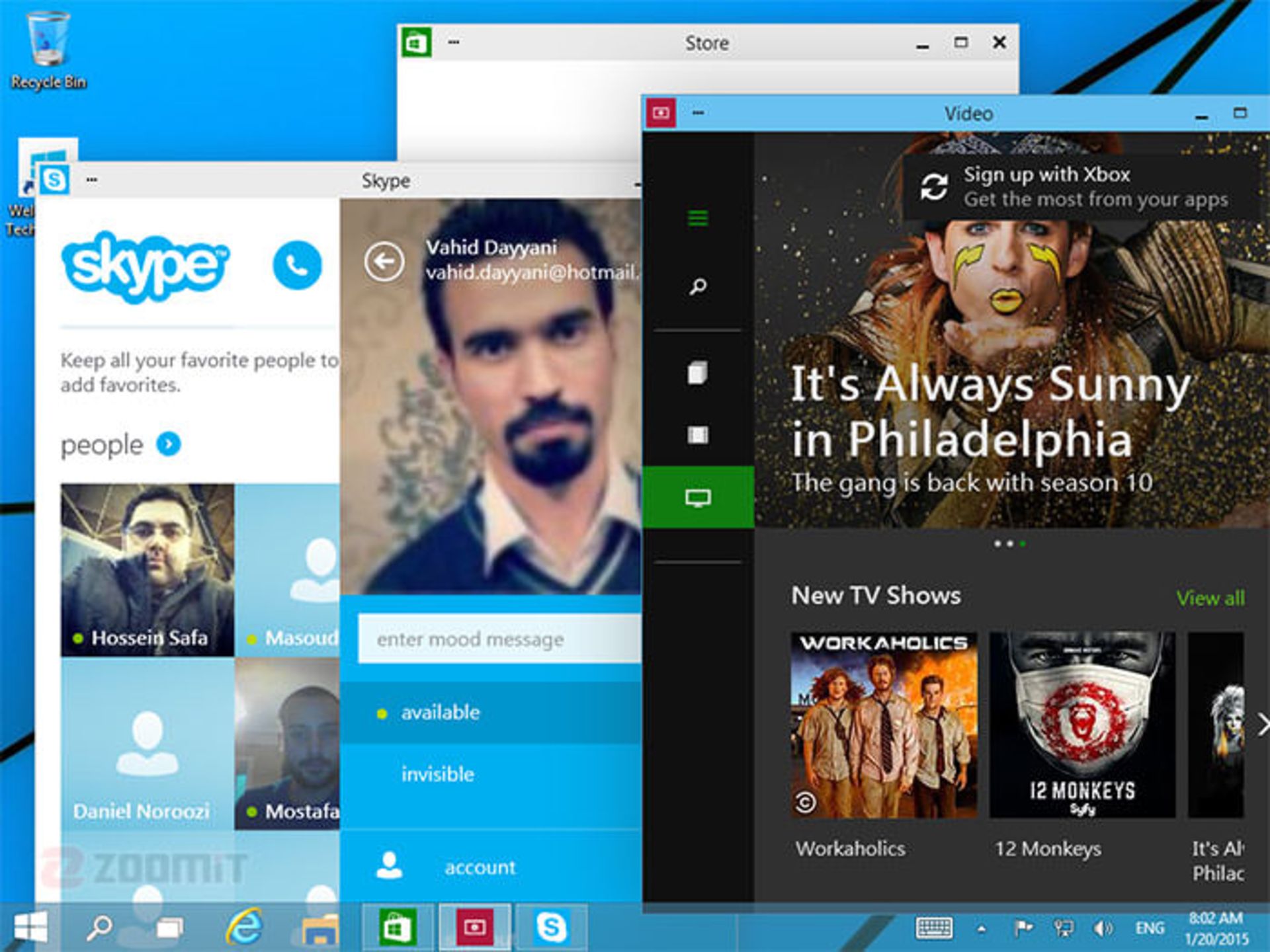The image size is (1270, 952).
Task: Click the green Store app icon in Store title bar
Action: 417,43
